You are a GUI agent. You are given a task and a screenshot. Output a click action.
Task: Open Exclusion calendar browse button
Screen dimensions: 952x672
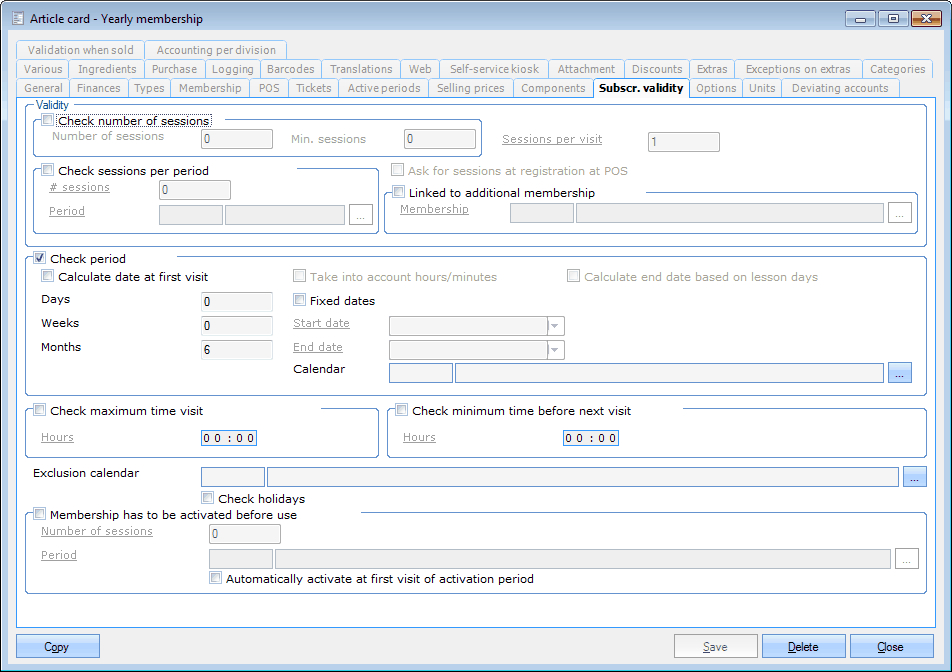coord(914,477)
